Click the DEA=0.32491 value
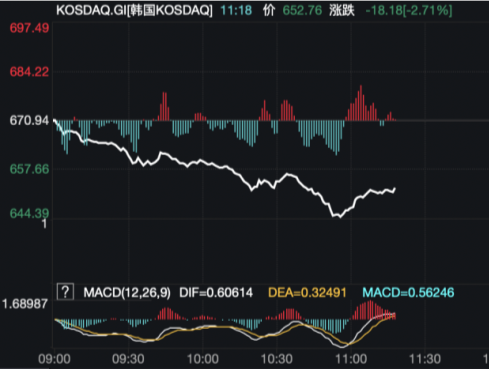The image size is (489, 369). (x=307, y=293)
